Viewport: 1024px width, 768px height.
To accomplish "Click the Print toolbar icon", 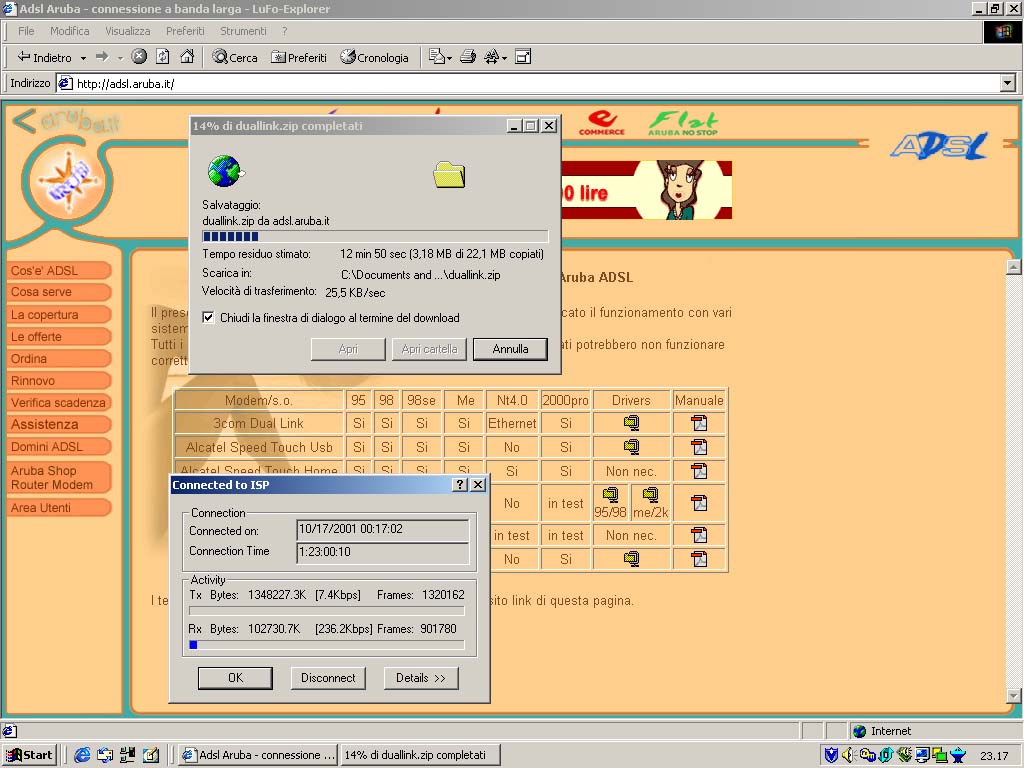I will pos(467,57).
